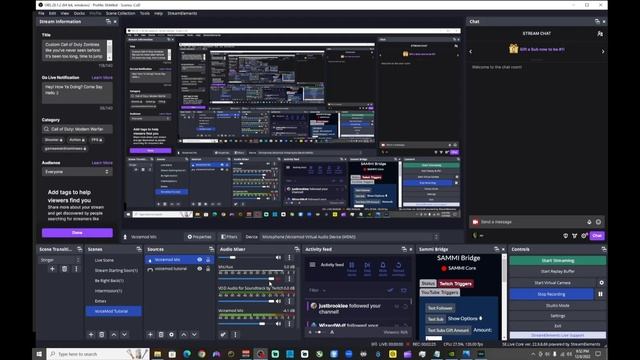Open chat community users icon

point(600,34)
